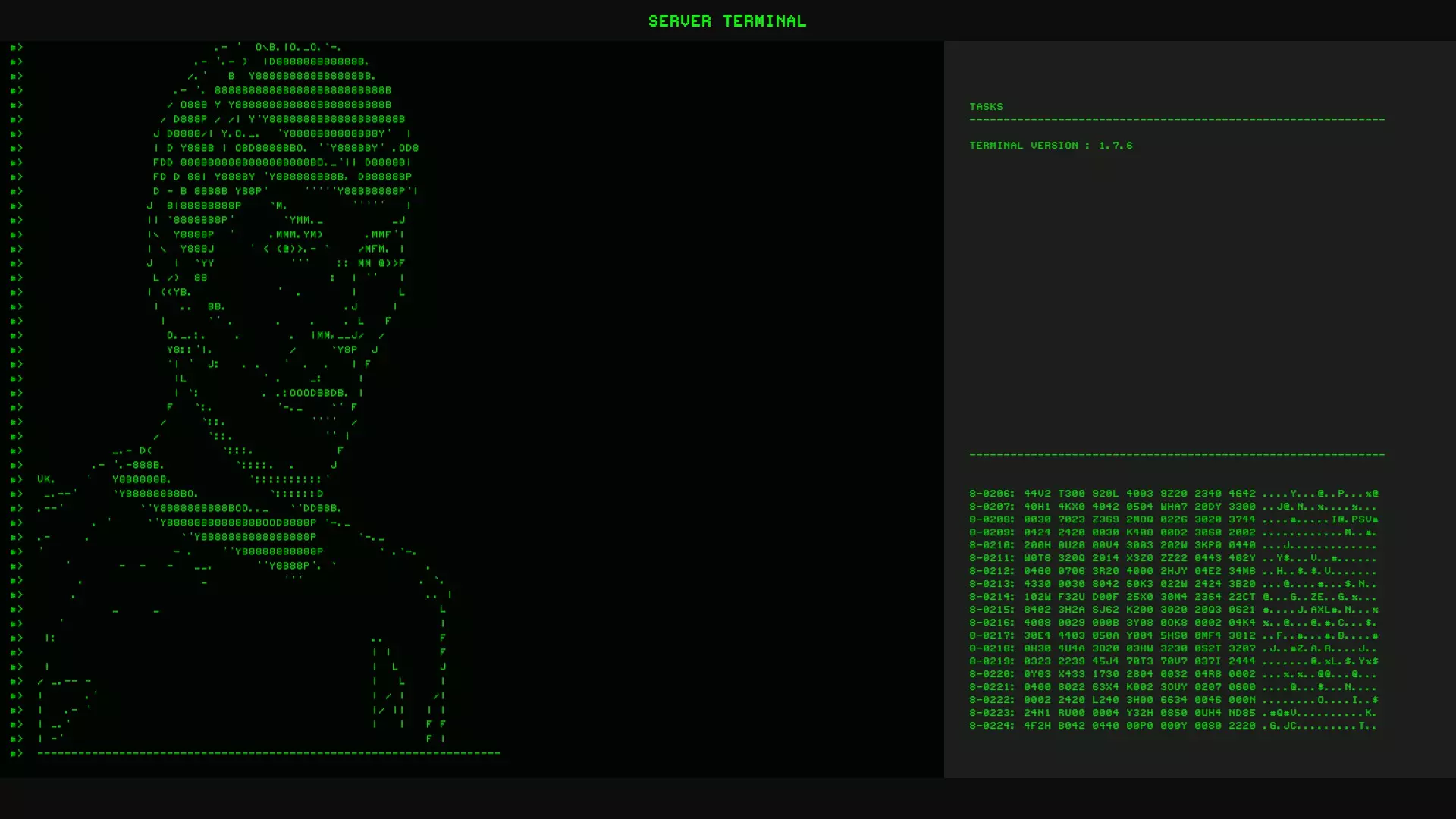The image size is (1456, 819).
Task: Click the dashed separator below TASKS heading
Action: point(1176,120)
